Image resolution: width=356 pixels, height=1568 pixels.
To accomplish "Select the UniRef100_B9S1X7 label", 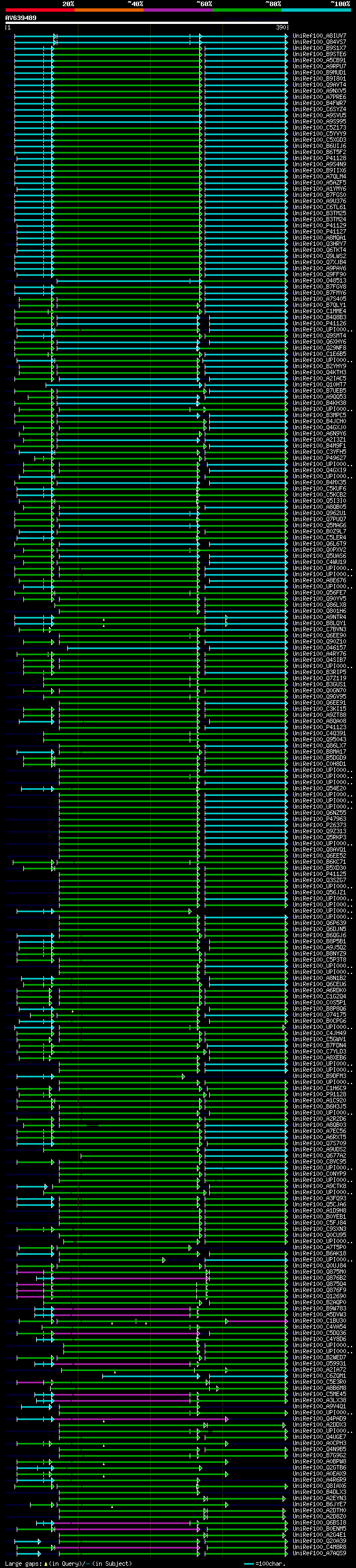I will [319, 48].
